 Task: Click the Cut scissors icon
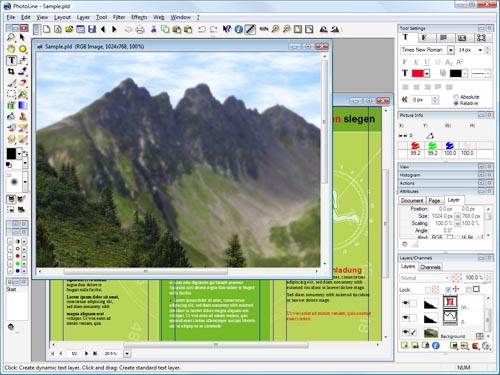154,29
